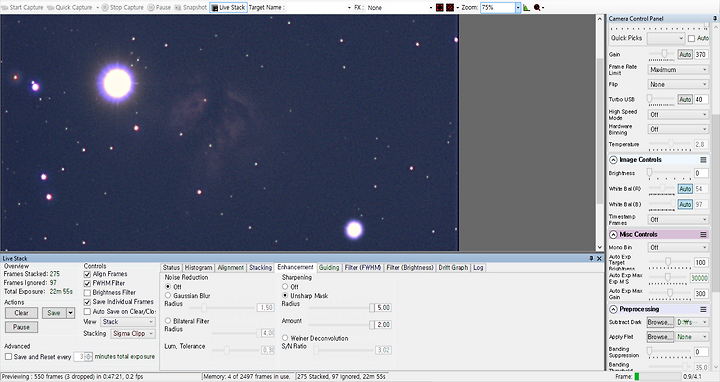Click the Gain slider
The width and height of the screenshot is (720, 382).
pos(662,55)
